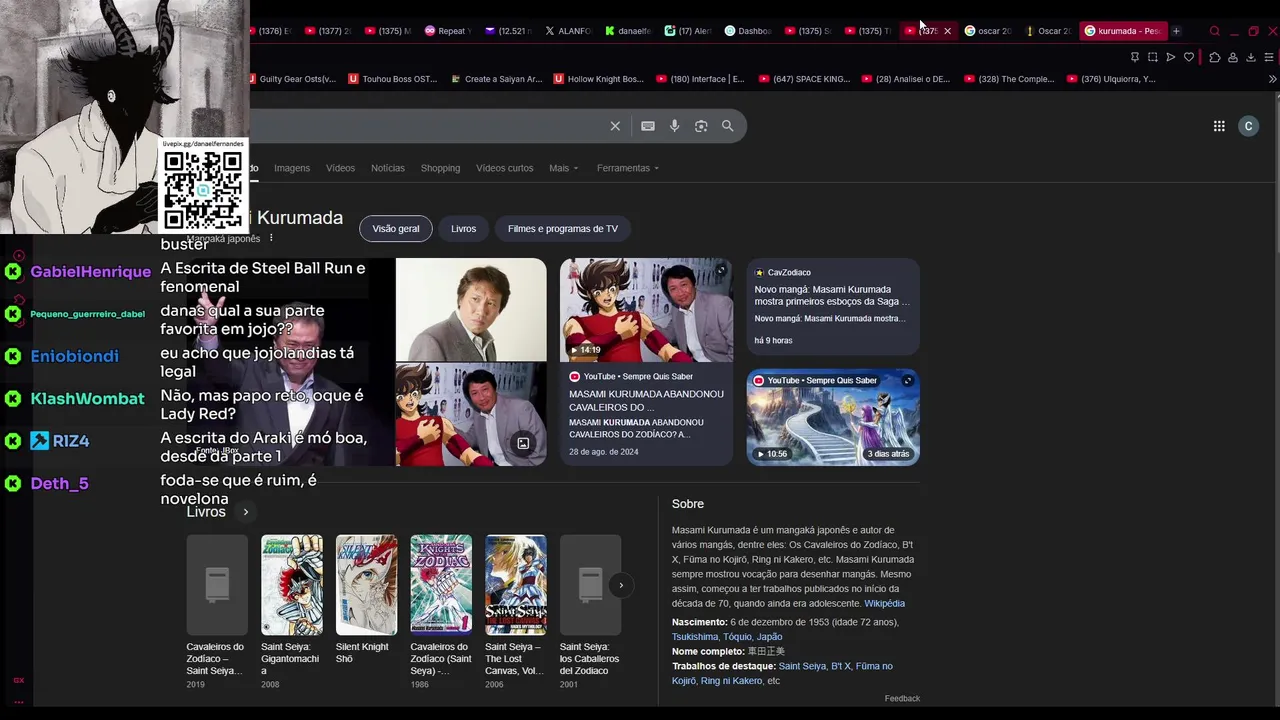Show hidden bookmarks with the double chevron

[x=1272, y=79]
